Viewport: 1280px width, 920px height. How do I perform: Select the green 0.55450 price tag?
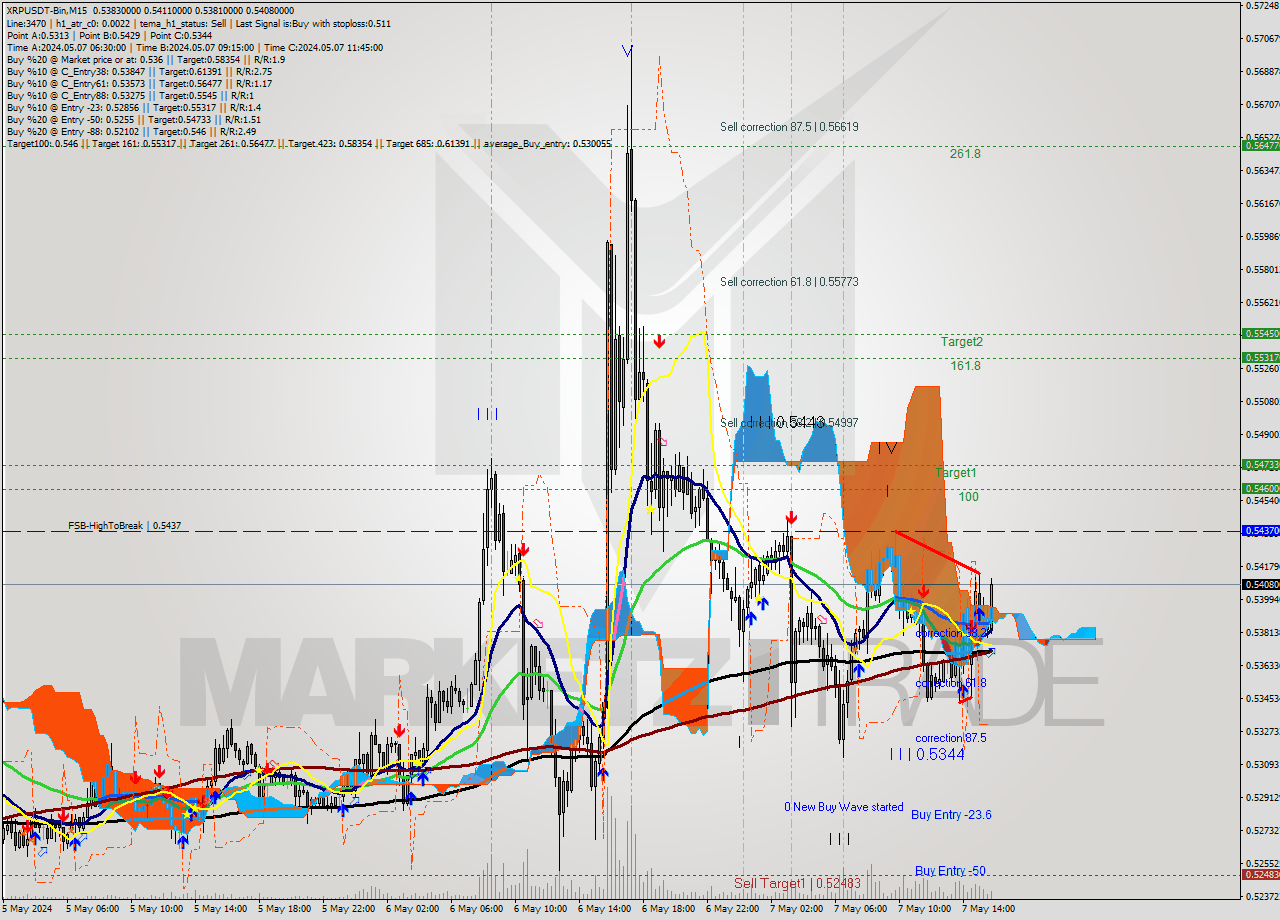[1259, 334]
